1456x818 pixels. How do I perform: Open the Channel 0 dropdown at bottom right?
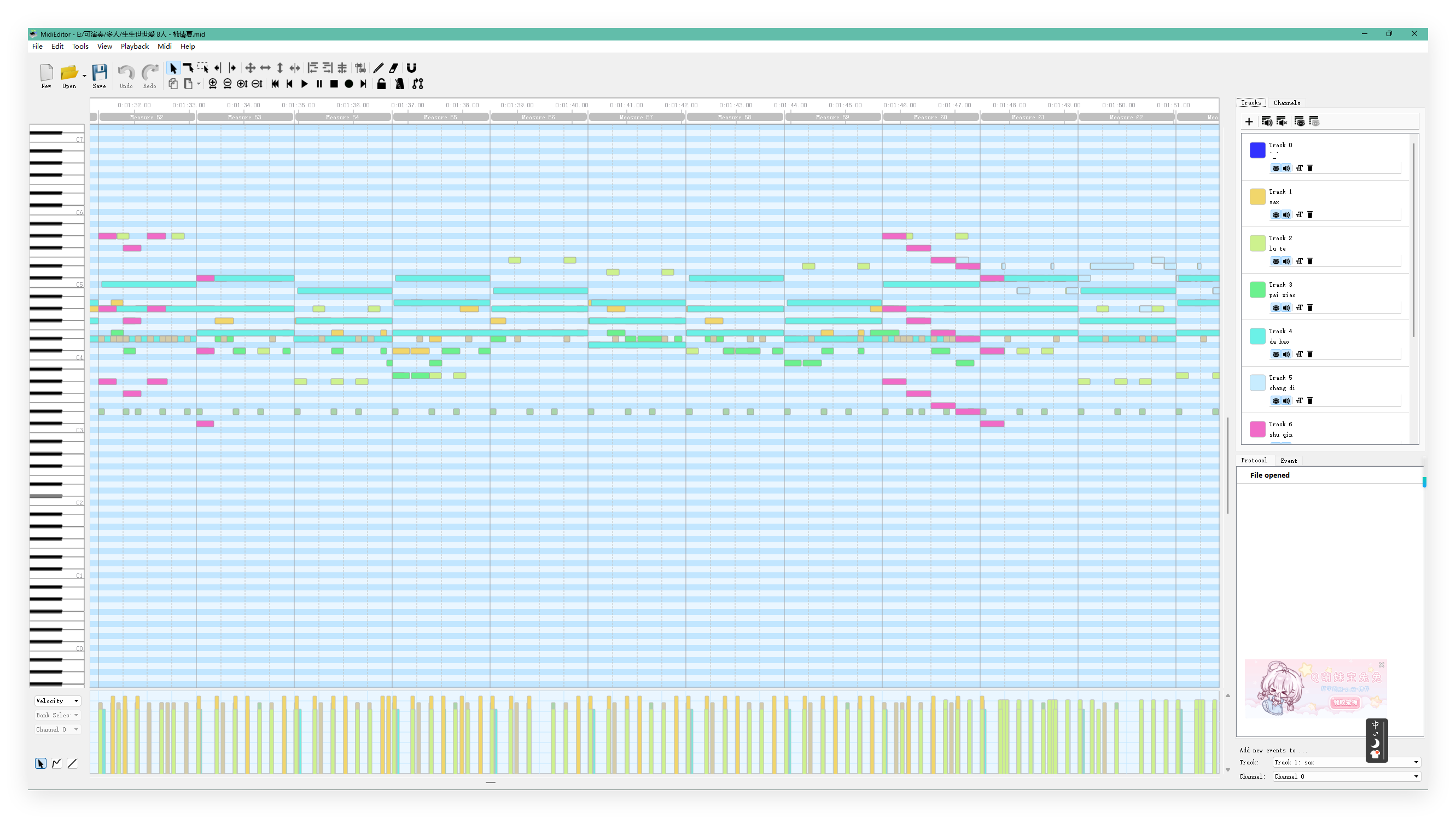pyautogui.click(x=1346, y=776)
